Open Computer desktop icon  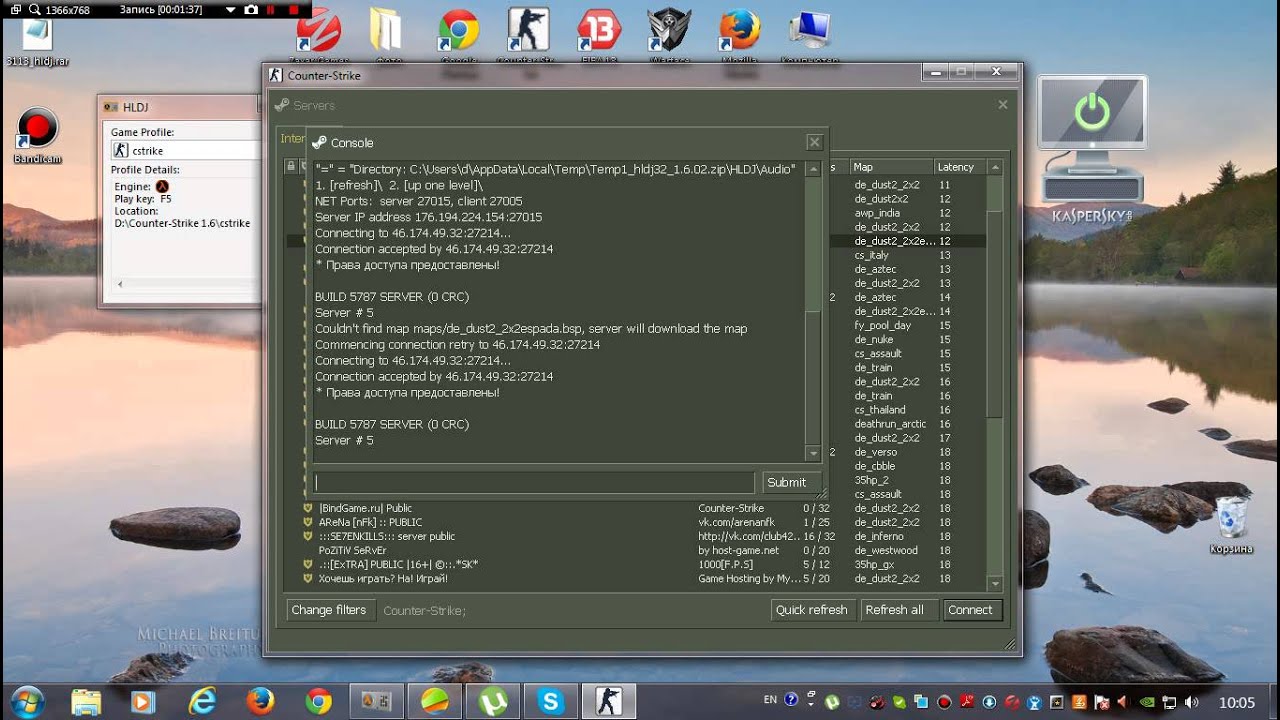coord(809,35)
